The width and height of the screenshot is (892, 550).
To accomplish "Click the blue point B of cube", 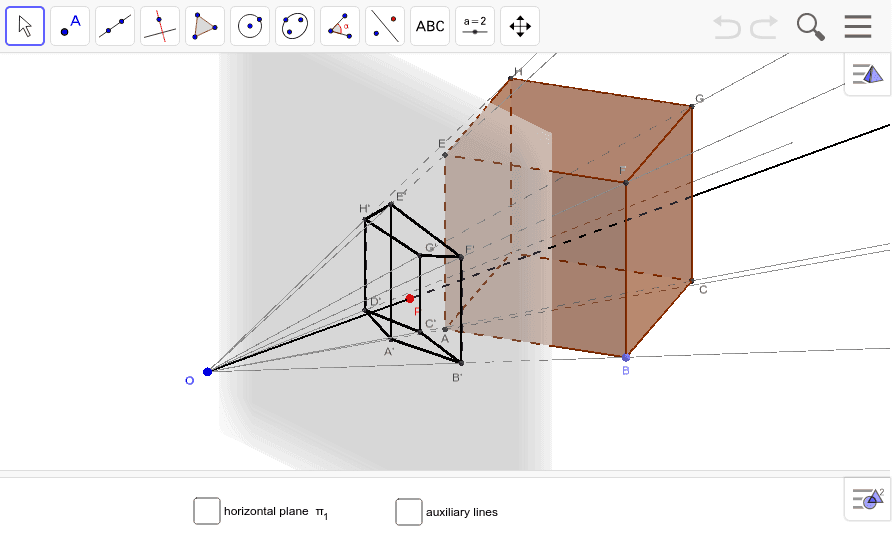I will tap(626, 357).
